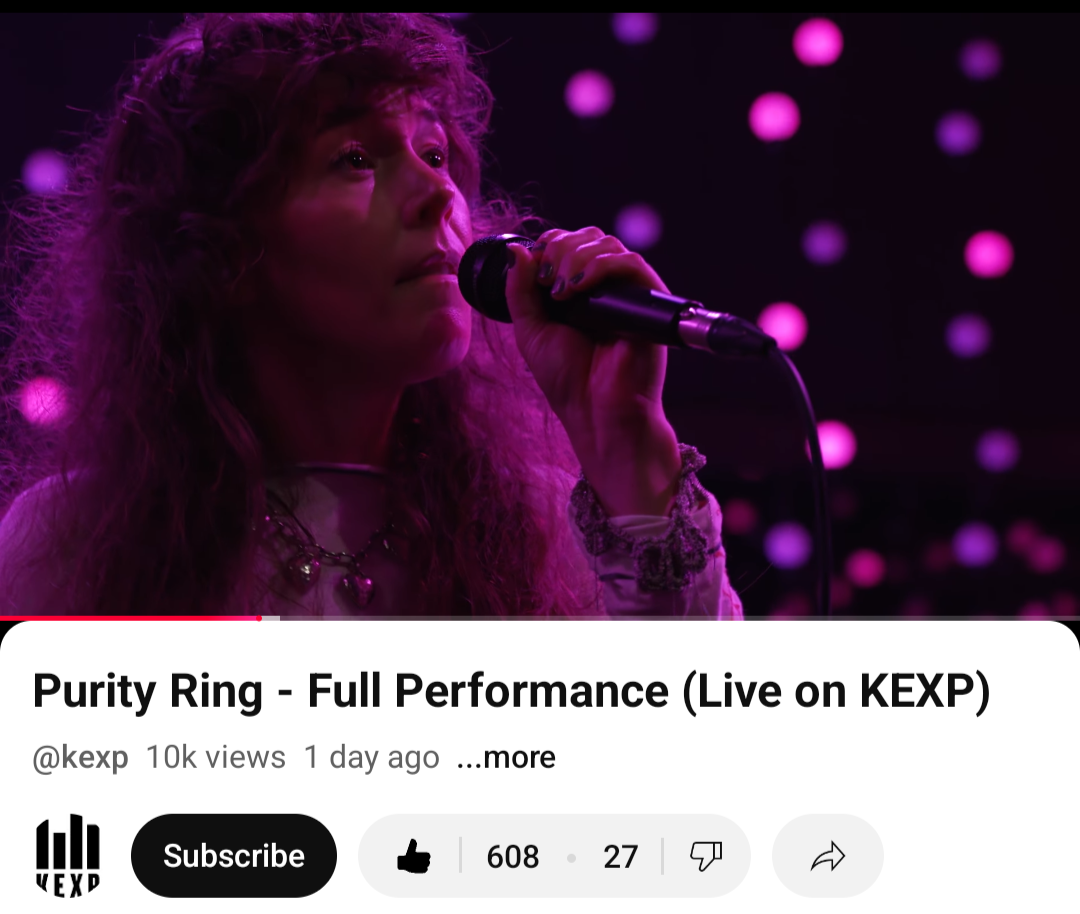The height and width of the screenshot is (914, 1080).
Task: Expand description with ...more
Action: pyautogui.click(x=506, y=758)
